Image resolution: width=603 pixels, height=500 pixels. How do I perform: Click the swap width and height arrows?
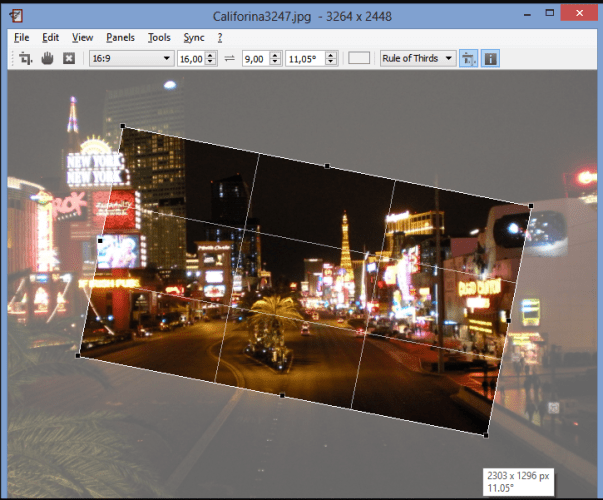[229, 59]
